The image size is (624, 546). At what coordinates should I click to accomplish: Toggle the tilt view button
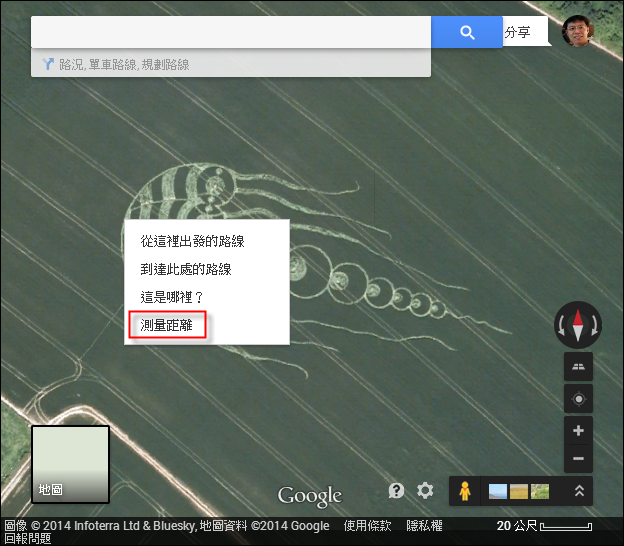coord(578,367)
